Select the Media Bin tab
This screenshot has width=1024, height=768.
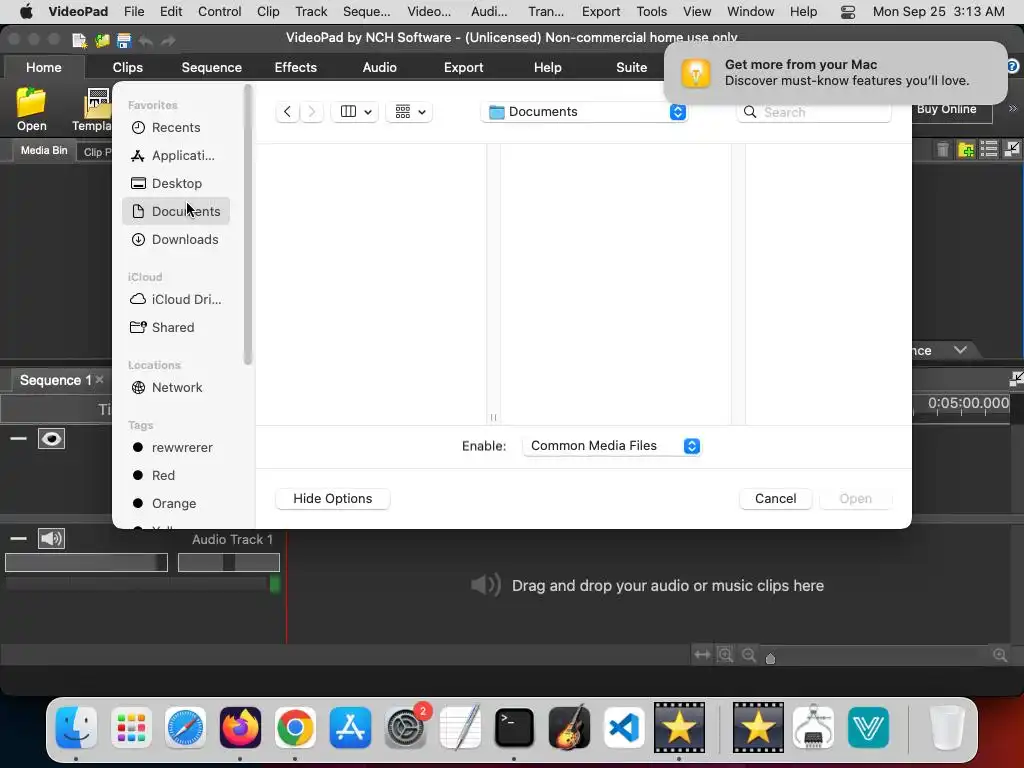click(x=44, y=150)
